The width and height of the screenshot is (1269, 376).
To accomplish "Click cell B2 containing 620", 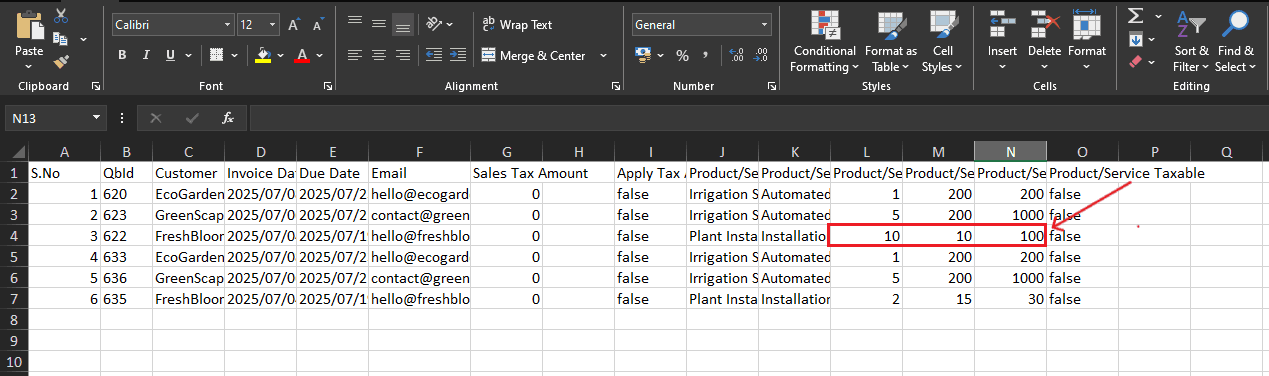I will [x=127, y=194].
